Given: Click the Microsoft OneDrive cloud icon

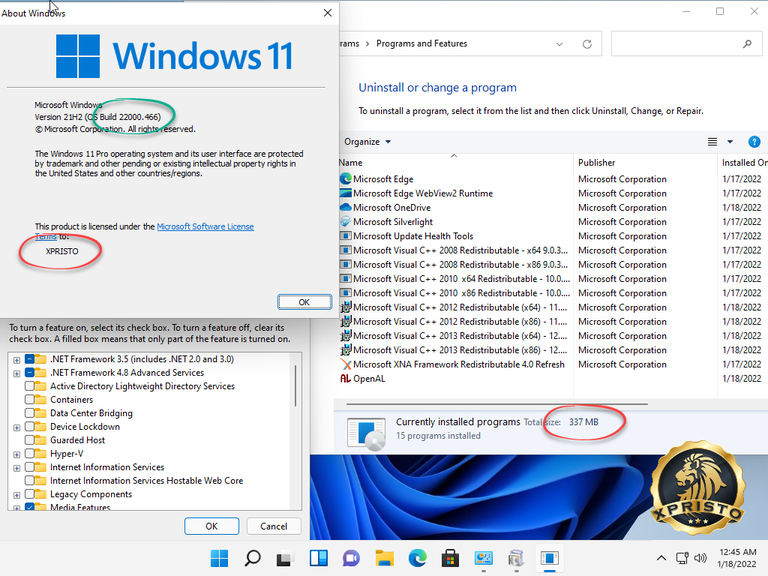Looking at the screenshot, I should tap(346, 207).
